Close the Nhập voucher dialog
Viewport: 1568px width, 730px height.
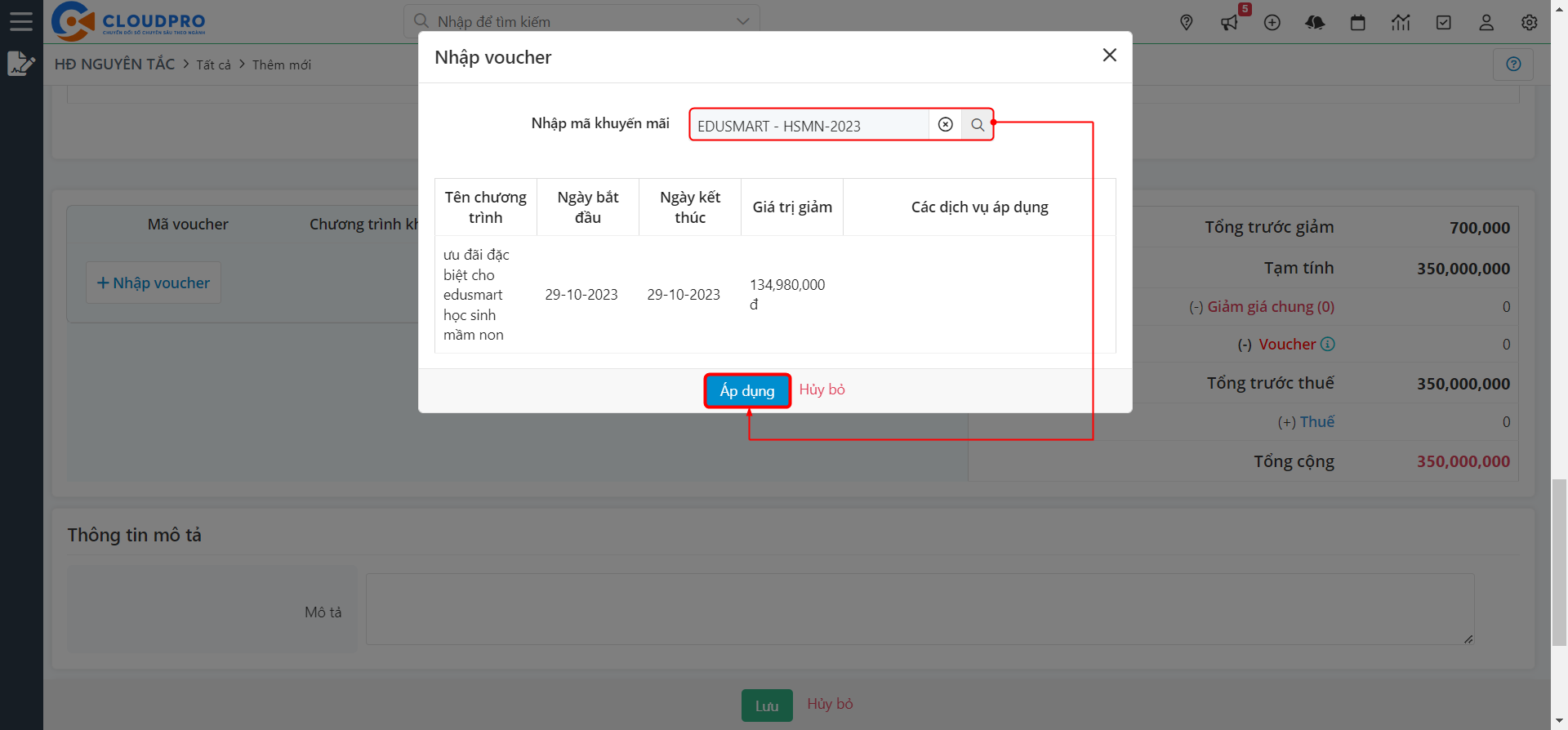point(1109,55)
